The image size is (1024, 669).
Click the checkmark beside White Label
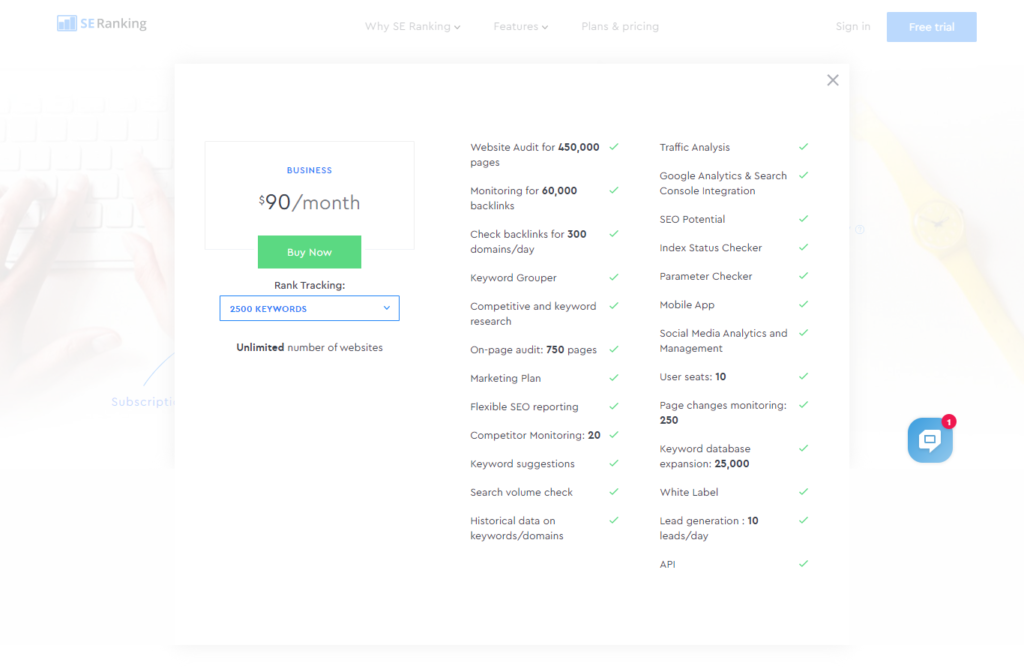pyautogui.click(x=803, y=492)
